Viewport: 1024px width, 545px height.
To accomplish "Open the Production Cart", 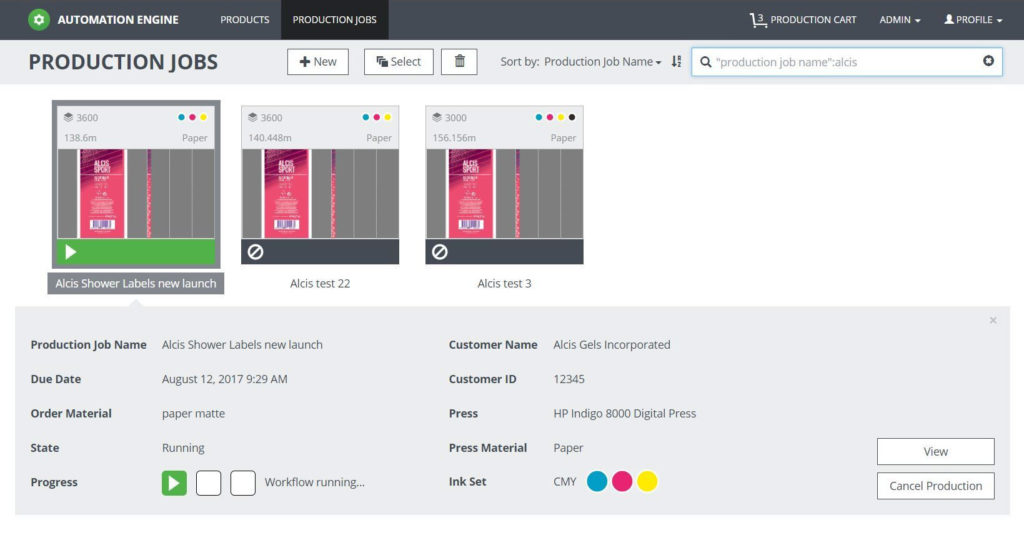I will point(803,20).
